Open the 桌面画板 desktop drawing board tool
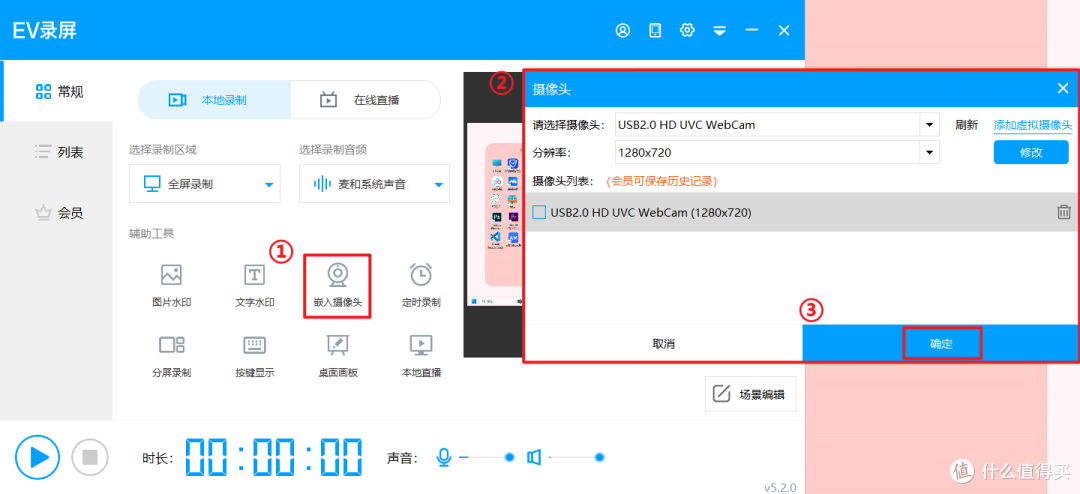1080x494 pixels. pos(338,356)
